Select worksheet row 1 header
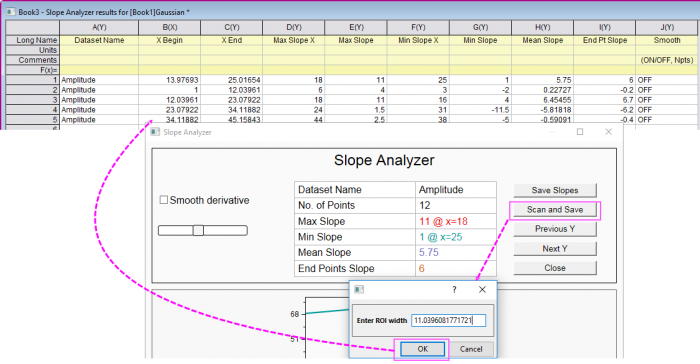700x364 pixels. [33, 80]
